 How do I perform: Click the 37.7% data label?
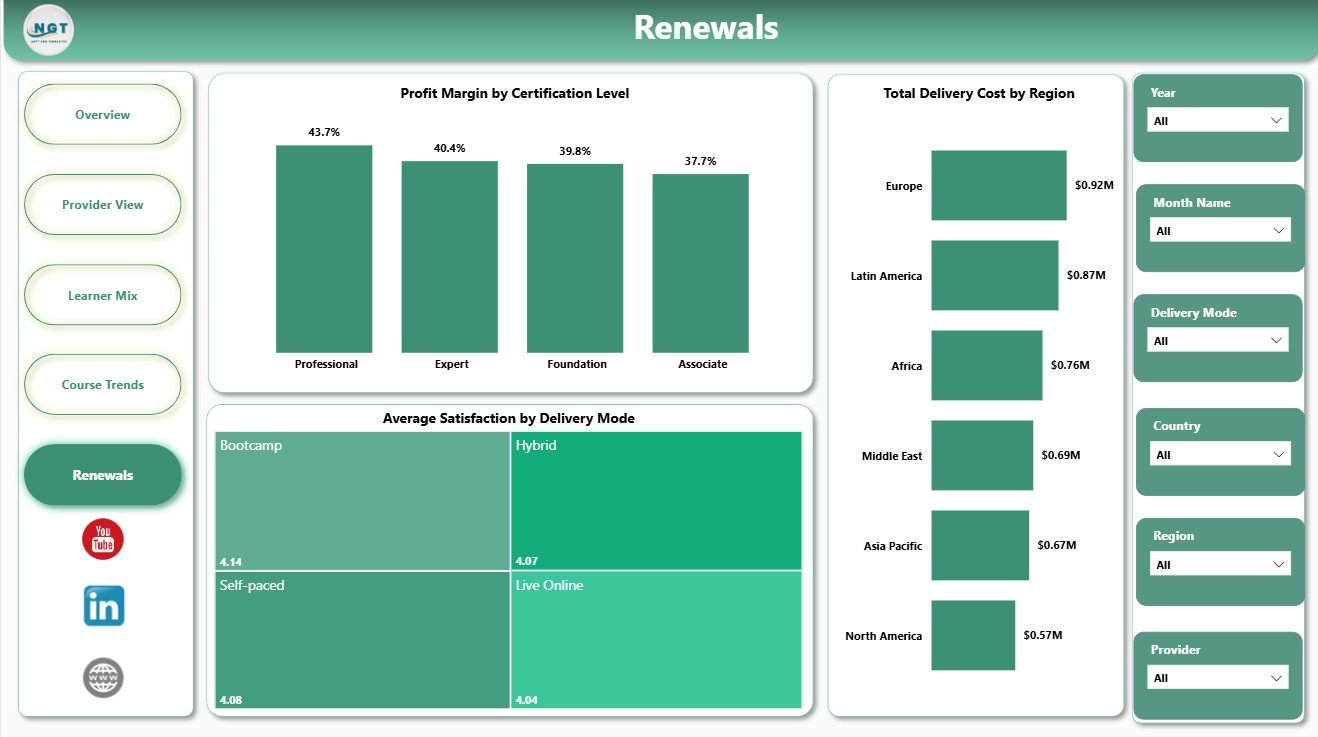700,161
